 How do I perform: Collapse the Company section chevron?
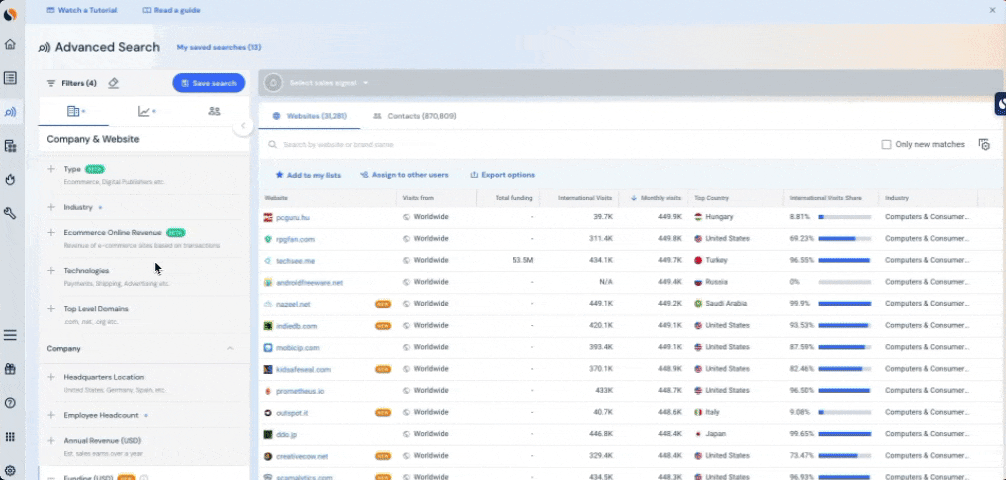click(x=230, y=348)
